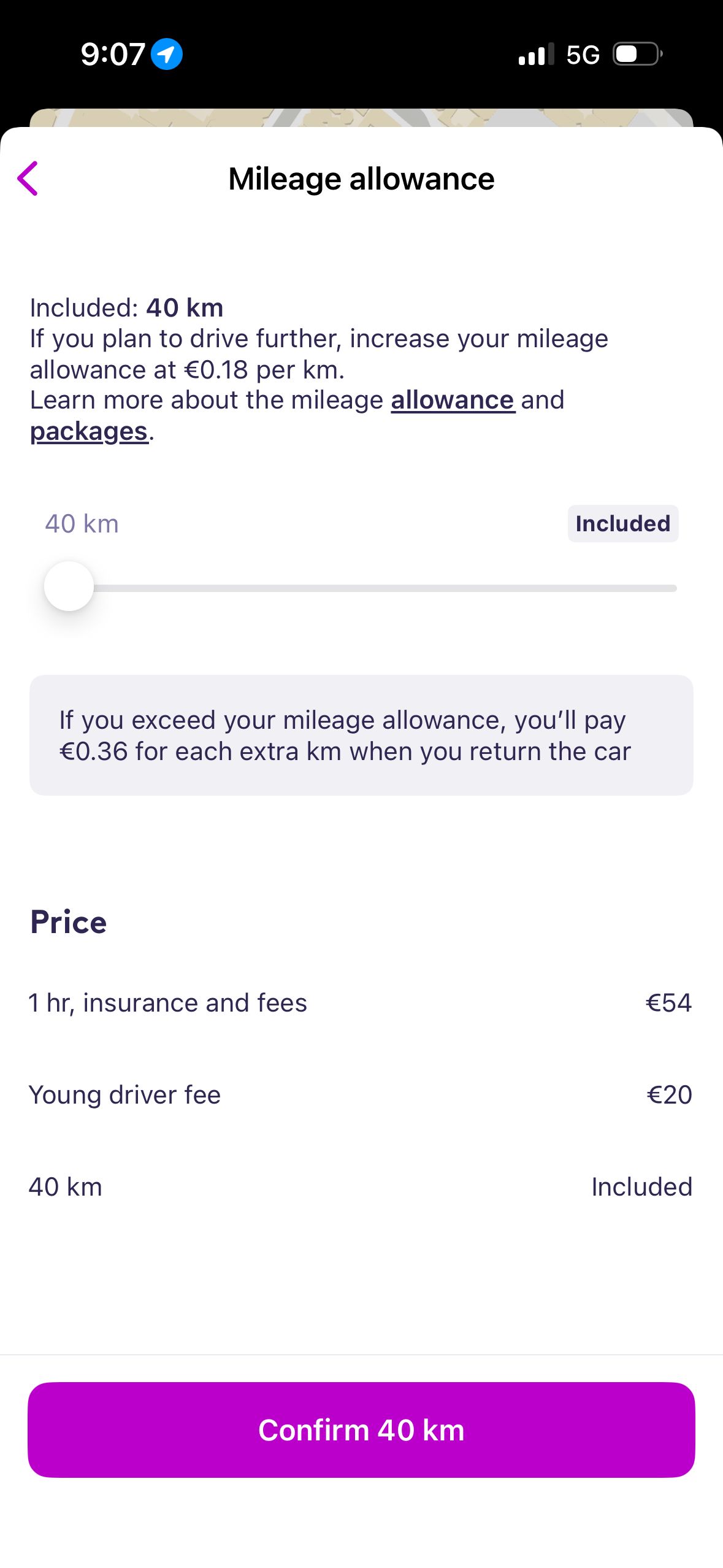Tap the 40 km Included price row
Image resolution: width=723 pixels, height=1568 pixels.
pos(361,1186)
